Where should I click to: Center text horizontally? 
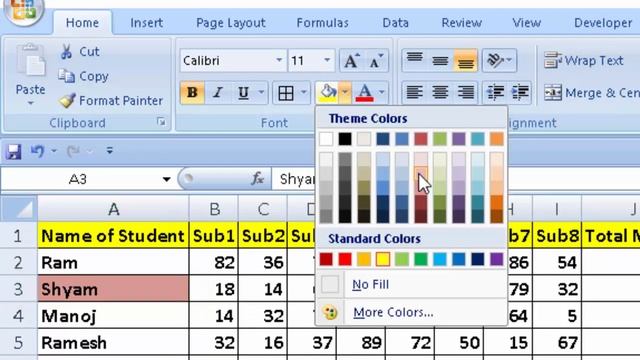440,93
